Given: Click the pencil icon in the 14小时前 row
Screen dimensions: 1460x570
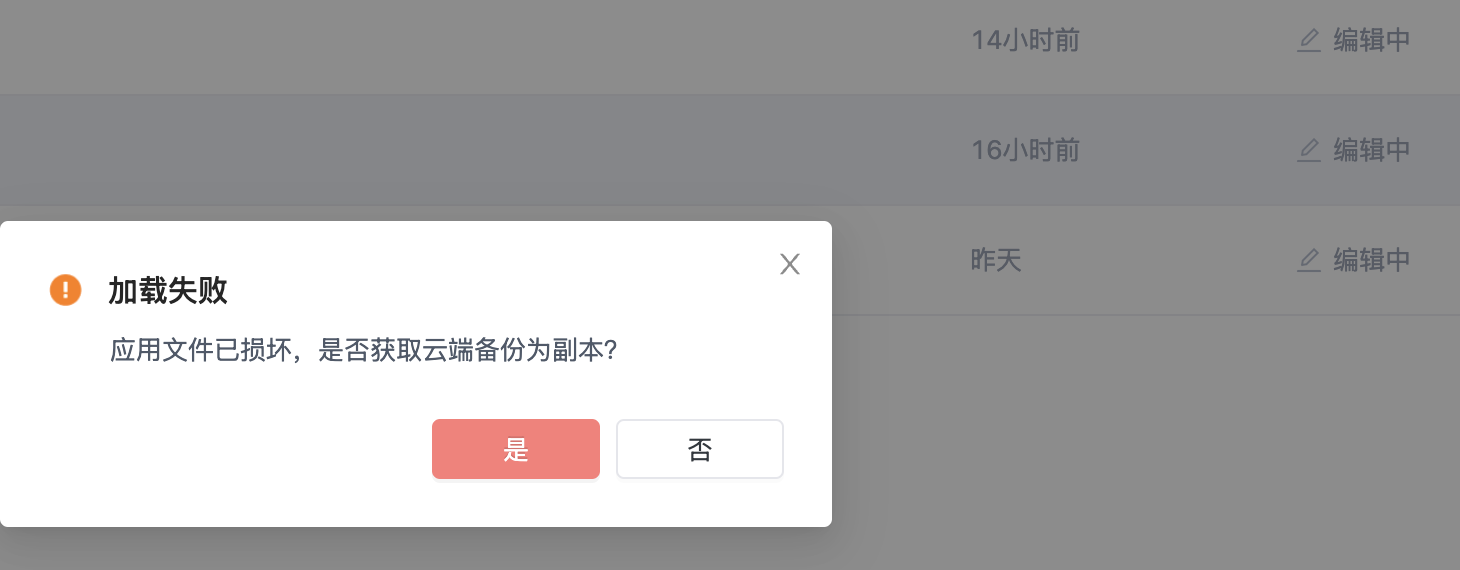Looking at the screenshot, I should click(1308, 40).
